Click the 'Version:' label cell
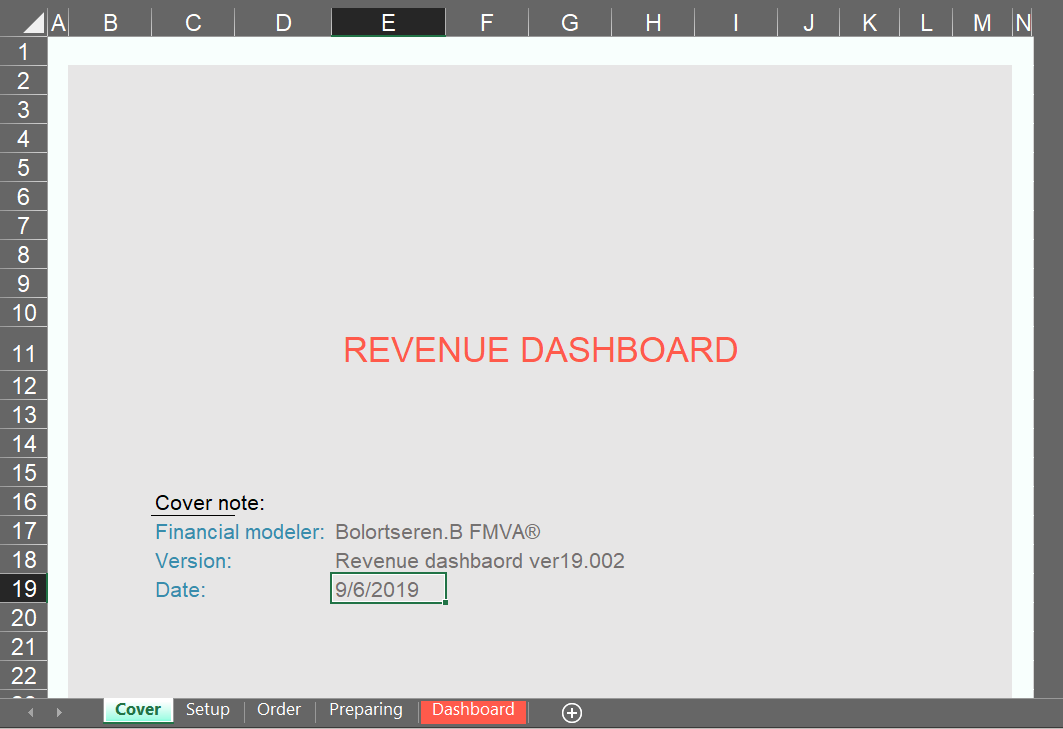Viewport: 1063px width, 729px height. pyautogui.click(x=193, y=561)
